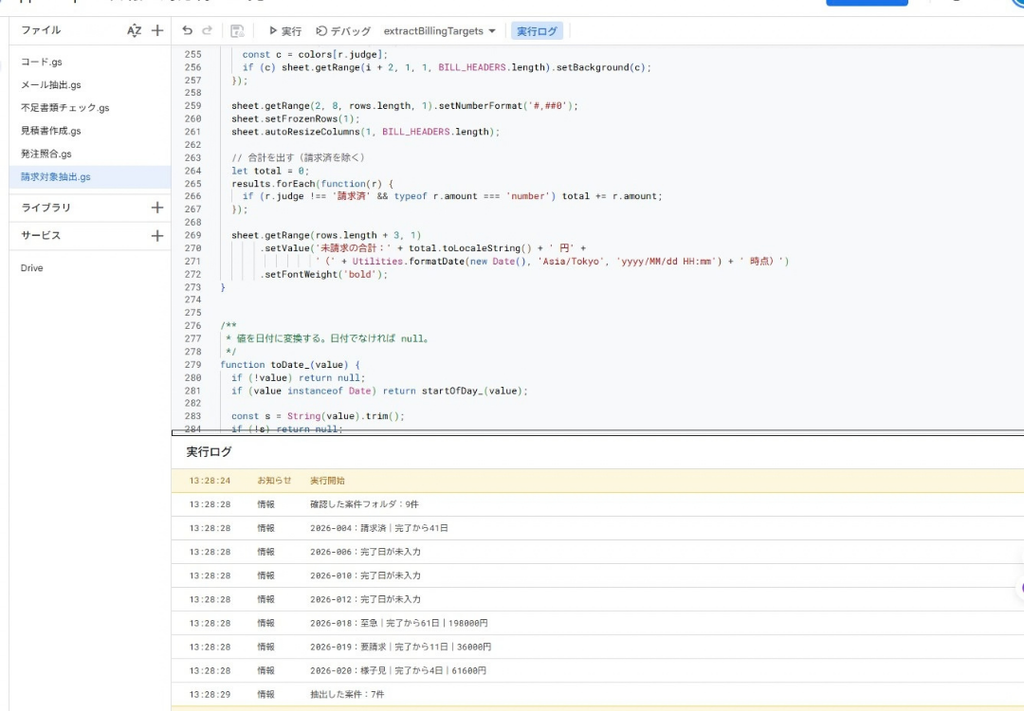Click the 13:28:29 timestamp in the log
1024x711 pixels.
click(x=210, y=695)
